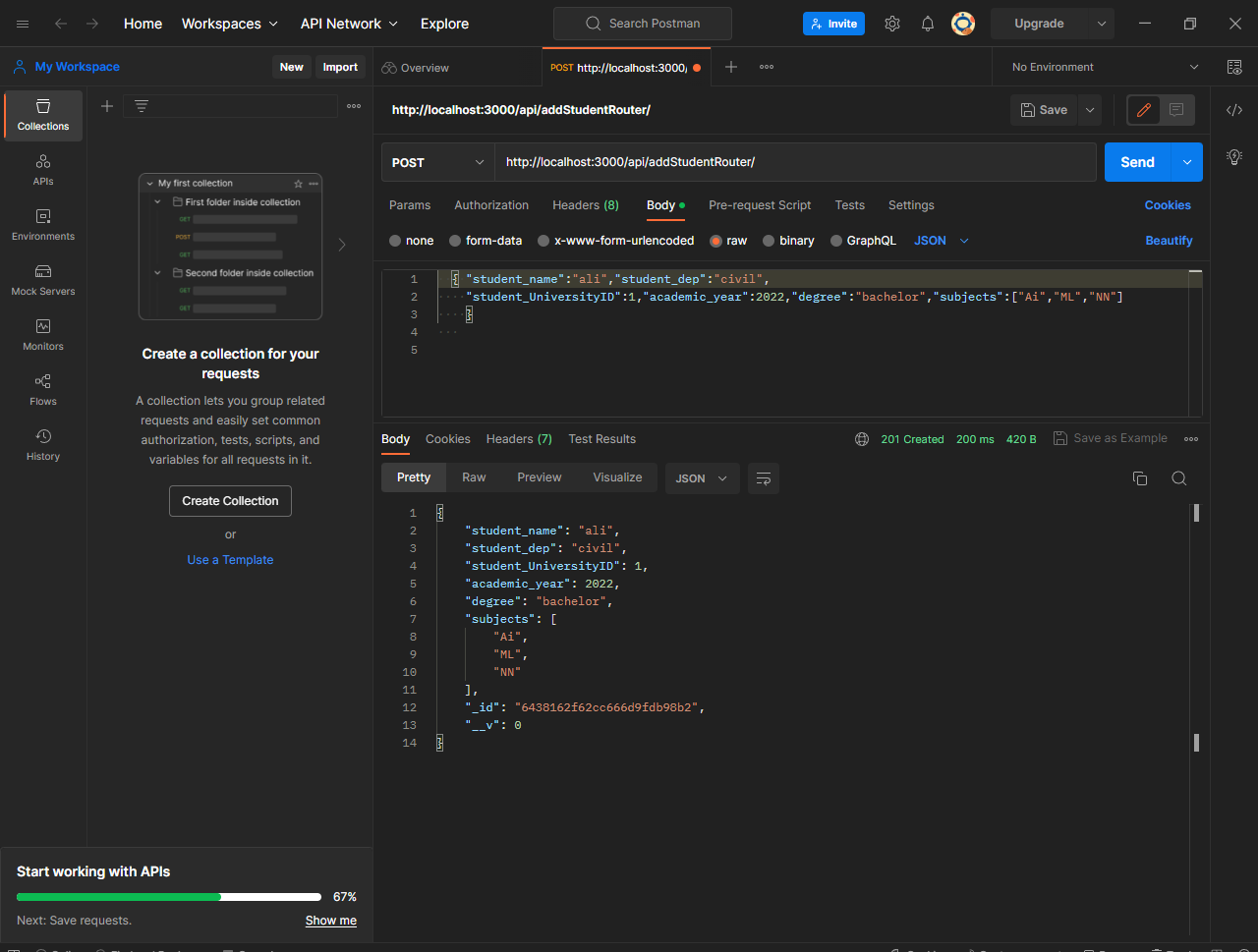Click the comments mode icon
The height and width of the screenshot is (952, 1258).
(x=1176, y=110)
